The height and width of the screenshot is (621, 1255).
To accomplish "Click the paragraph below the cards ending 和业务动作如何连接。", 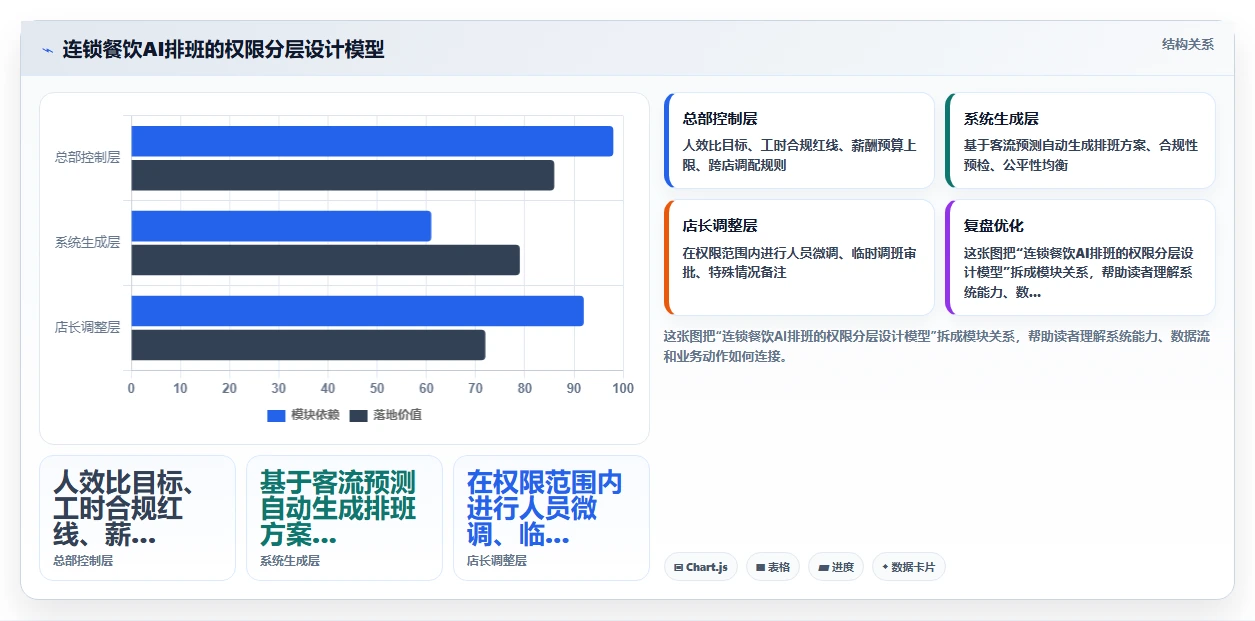I will pos(937,346).
